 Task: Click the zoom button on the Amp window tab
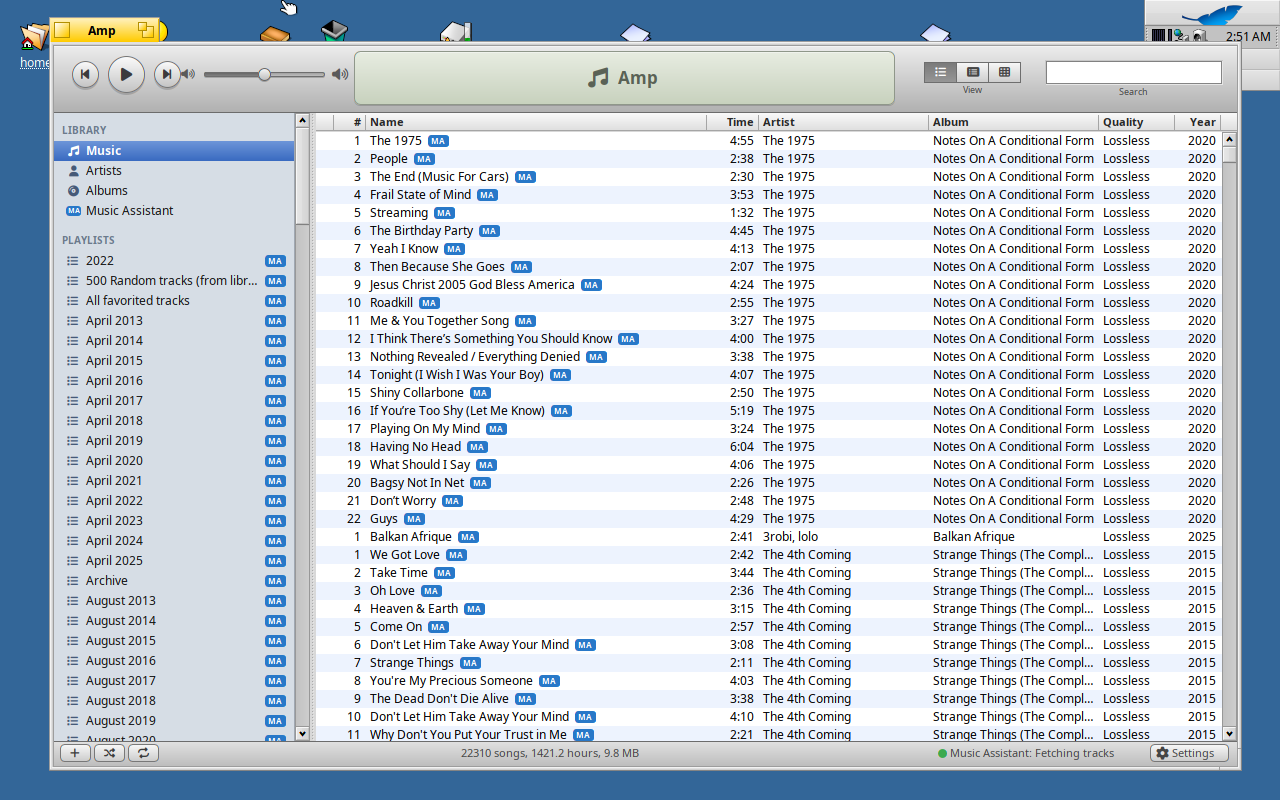146,30
